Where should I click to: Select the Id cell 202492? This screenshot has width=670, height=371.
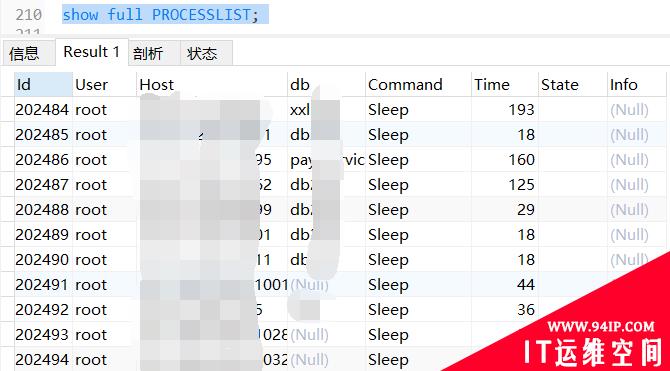(x=42, y=310)
